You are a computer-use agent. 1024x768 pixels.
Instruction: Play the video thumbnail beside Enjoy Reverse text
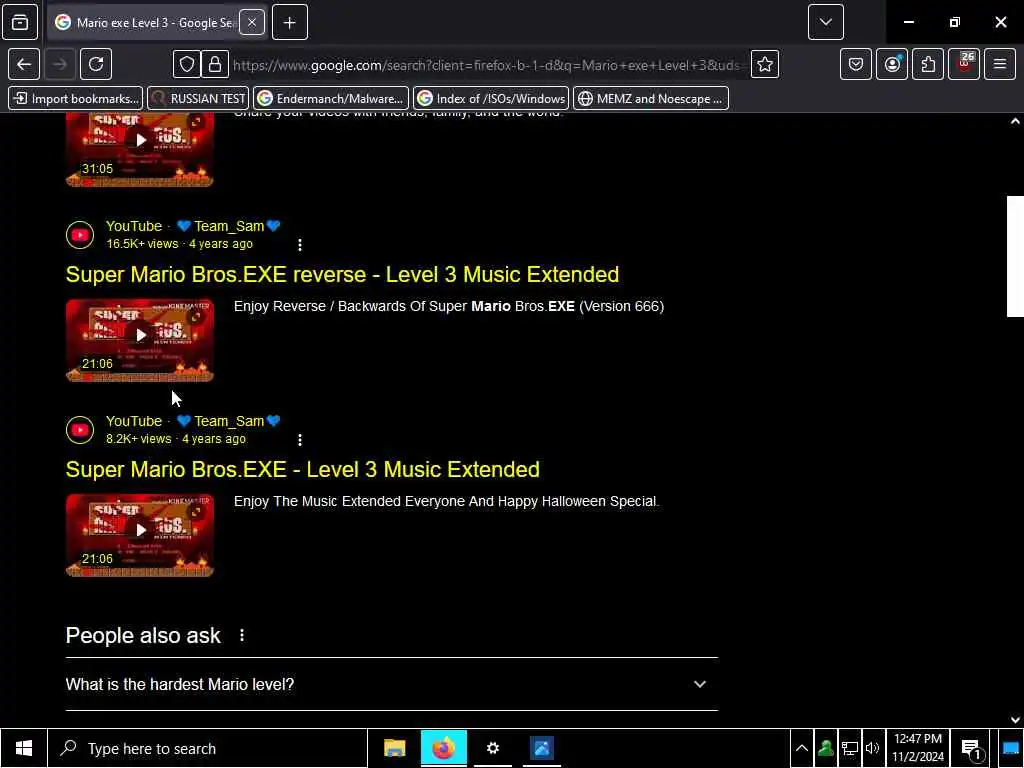[140, 340]
